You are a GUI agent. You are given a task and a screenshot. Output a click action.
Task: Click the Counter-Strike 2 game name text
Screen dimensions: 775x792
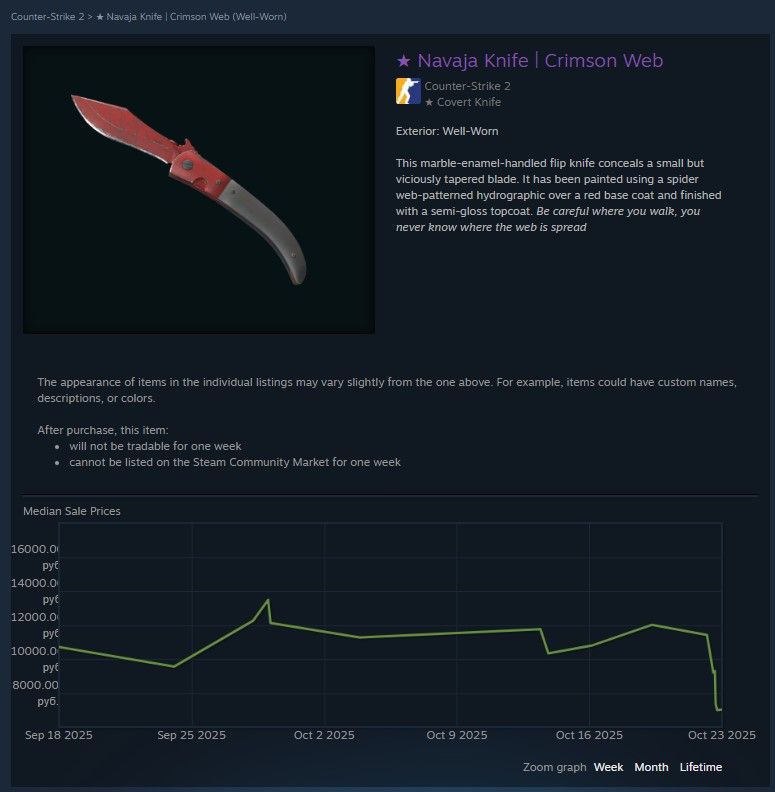(x=467, y=86)
